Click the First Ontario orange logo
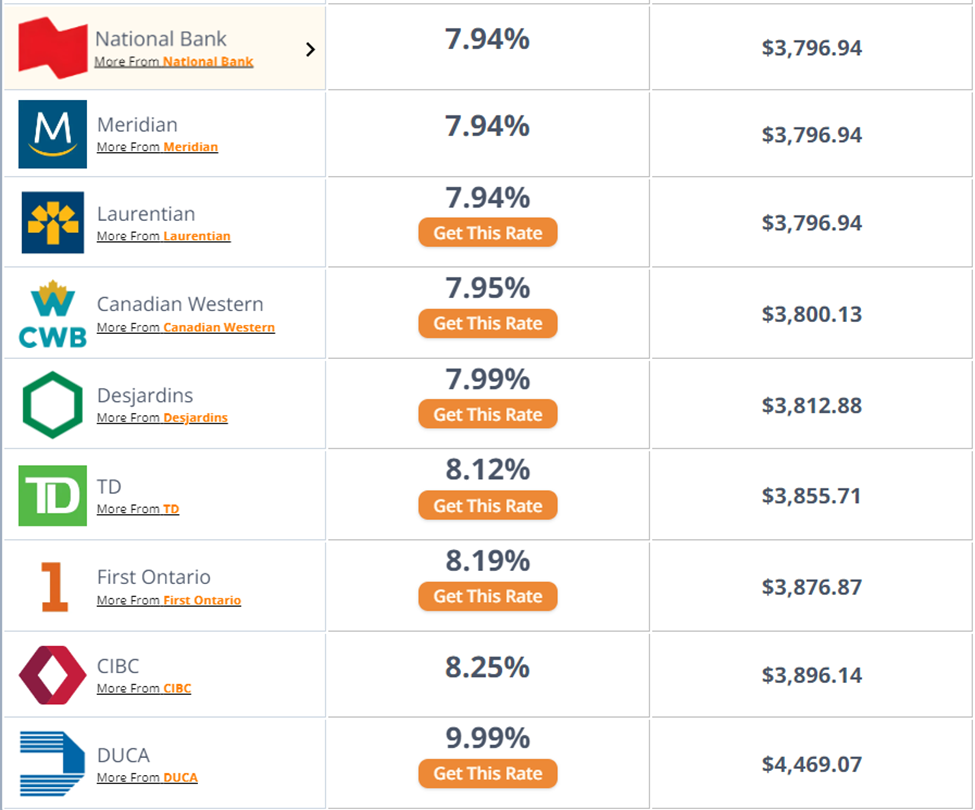Viewport: 975px width, 810px height. pyautogui.click(x=53, y=586)
